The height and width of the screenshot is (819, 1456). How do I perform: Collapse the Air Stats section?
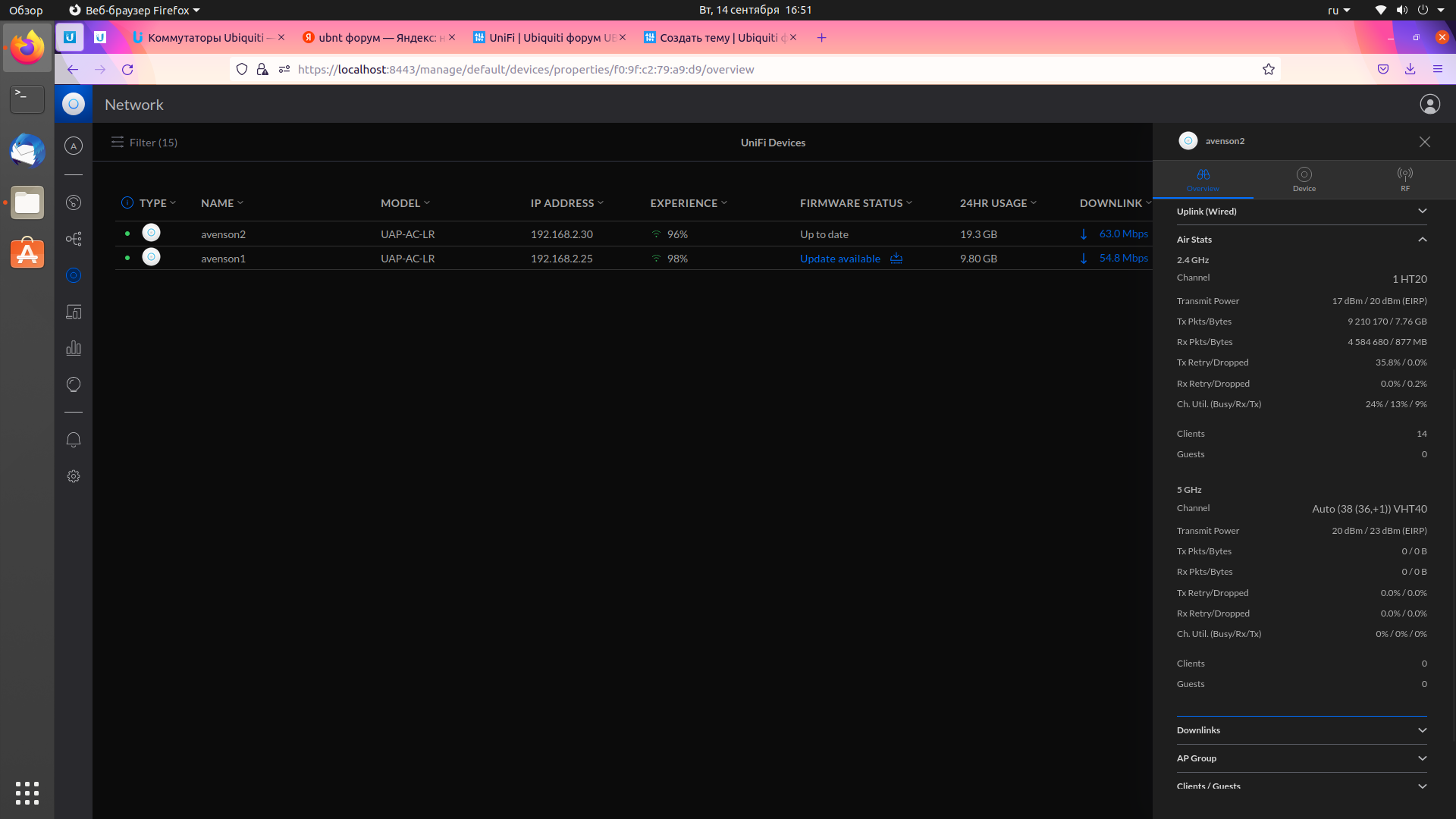(x=1302, y=239)
